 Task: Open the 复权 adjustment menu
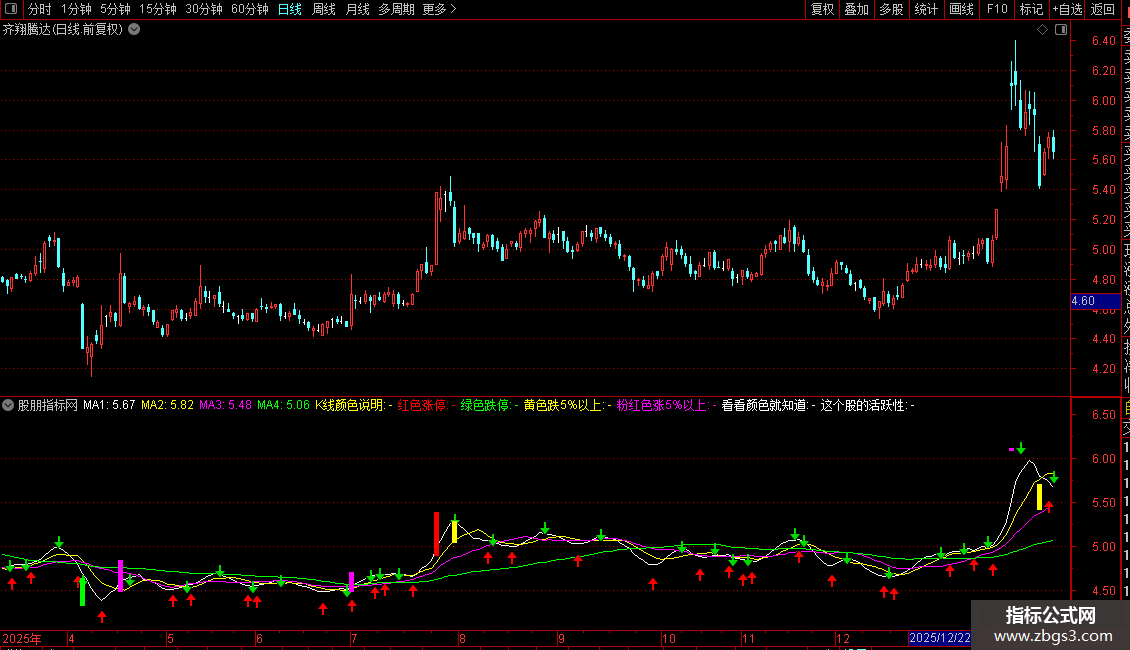(822, 9)
